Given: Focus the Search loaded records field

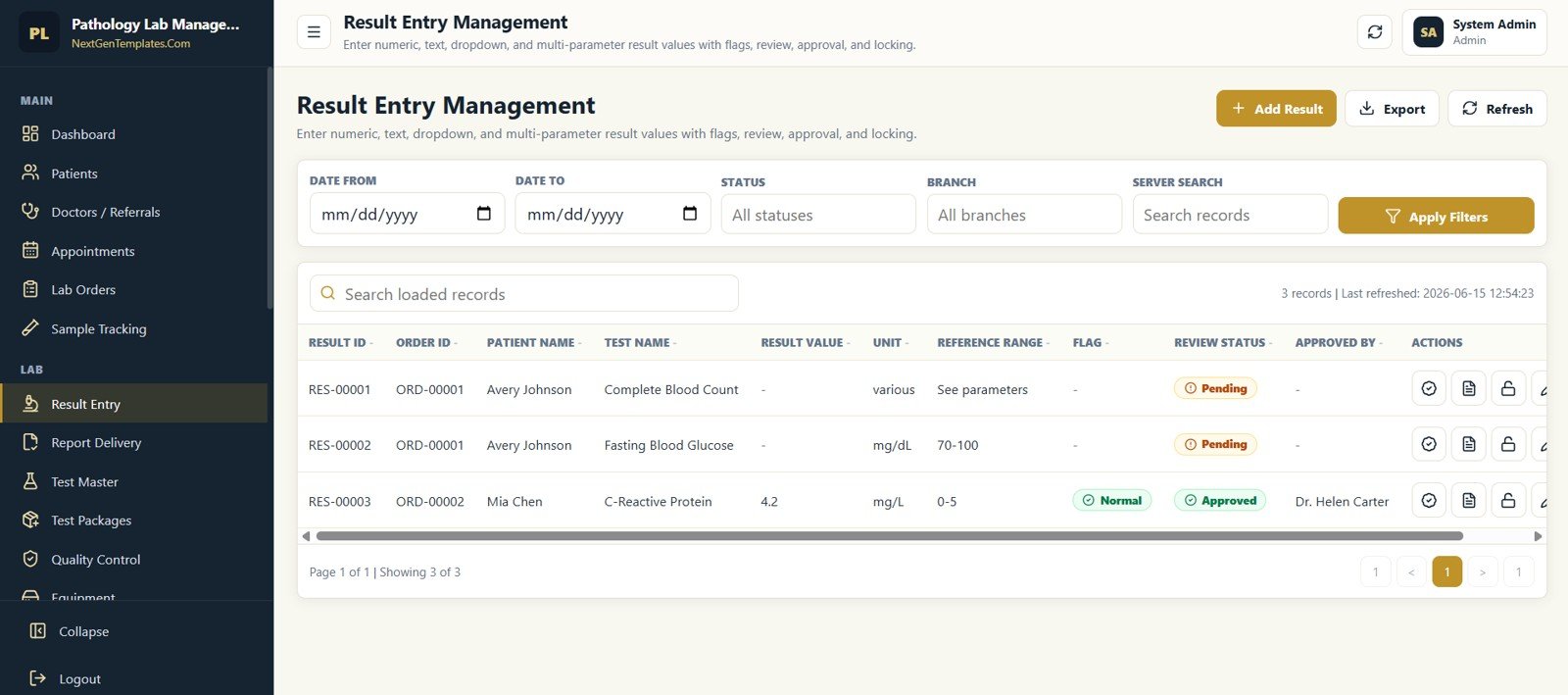Looking at the screenshot, I should [524, 293].
